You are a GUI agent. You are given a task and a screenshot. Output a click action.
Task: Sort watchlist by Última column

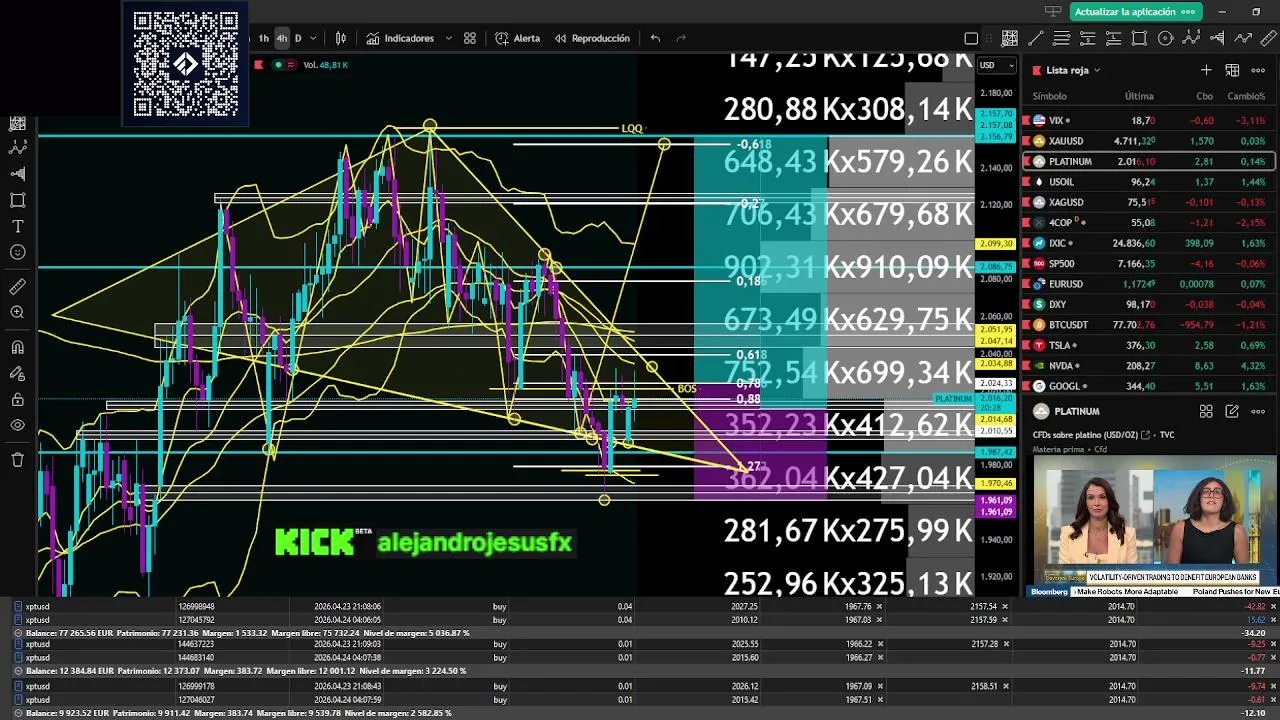[x=1139, y=96]
